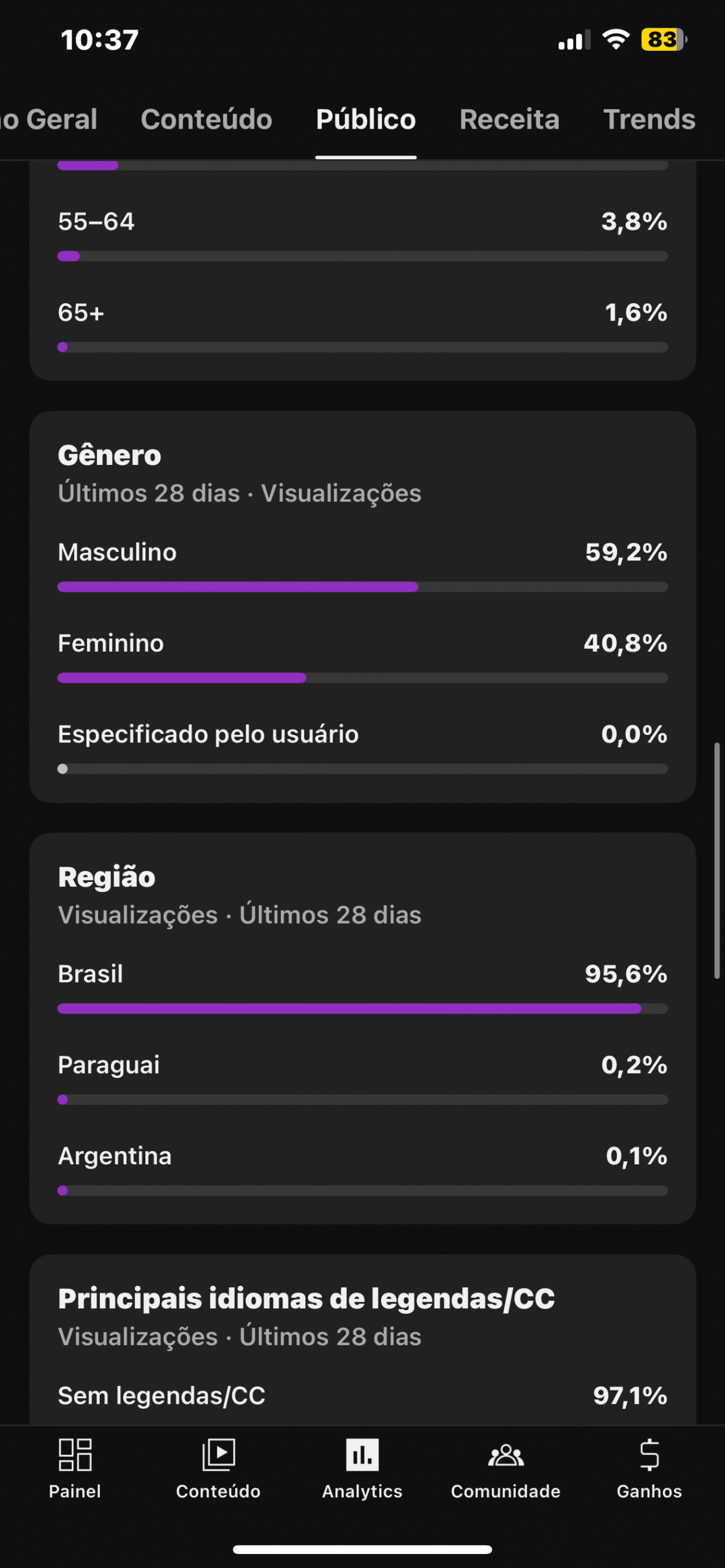Viewport: 725px width, 1568px height.
Task: Open the Trends tab
Action: click(x=649, y=119)
